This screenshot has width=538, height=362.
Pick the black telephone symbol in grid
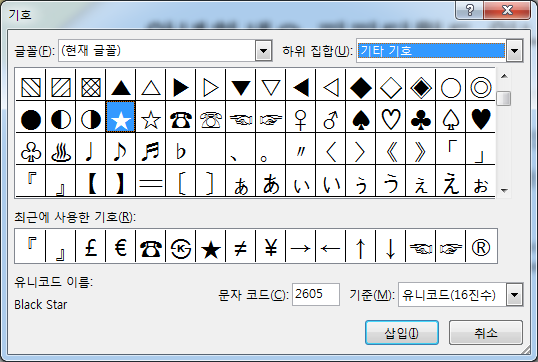coord(181,119)
